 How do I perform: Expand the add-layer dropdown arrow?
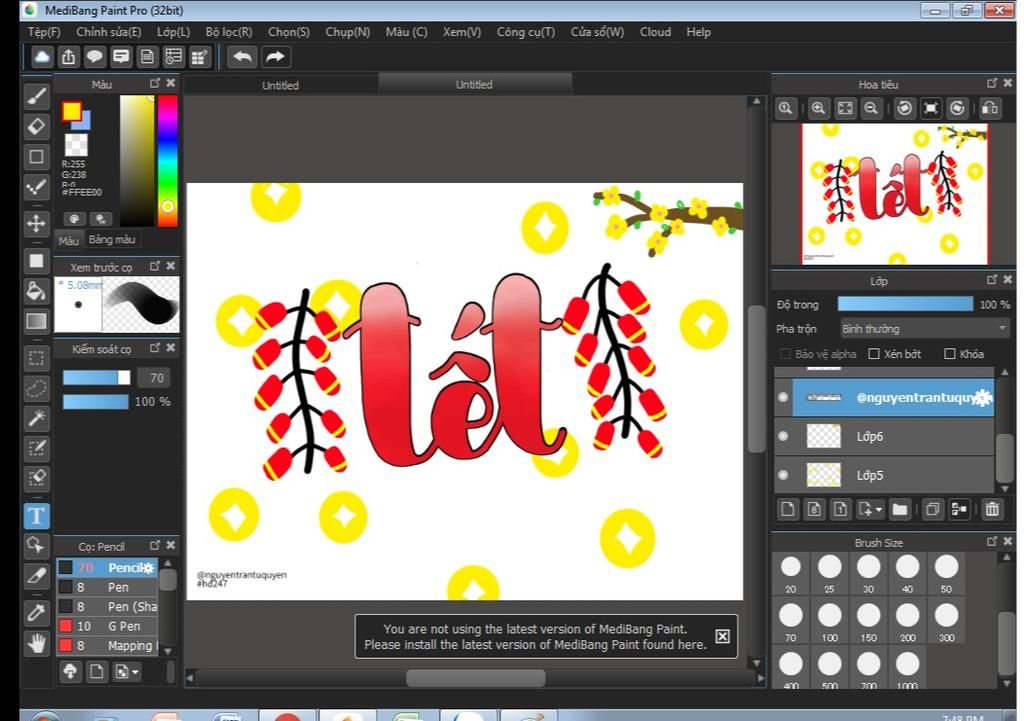click(879, 509)
